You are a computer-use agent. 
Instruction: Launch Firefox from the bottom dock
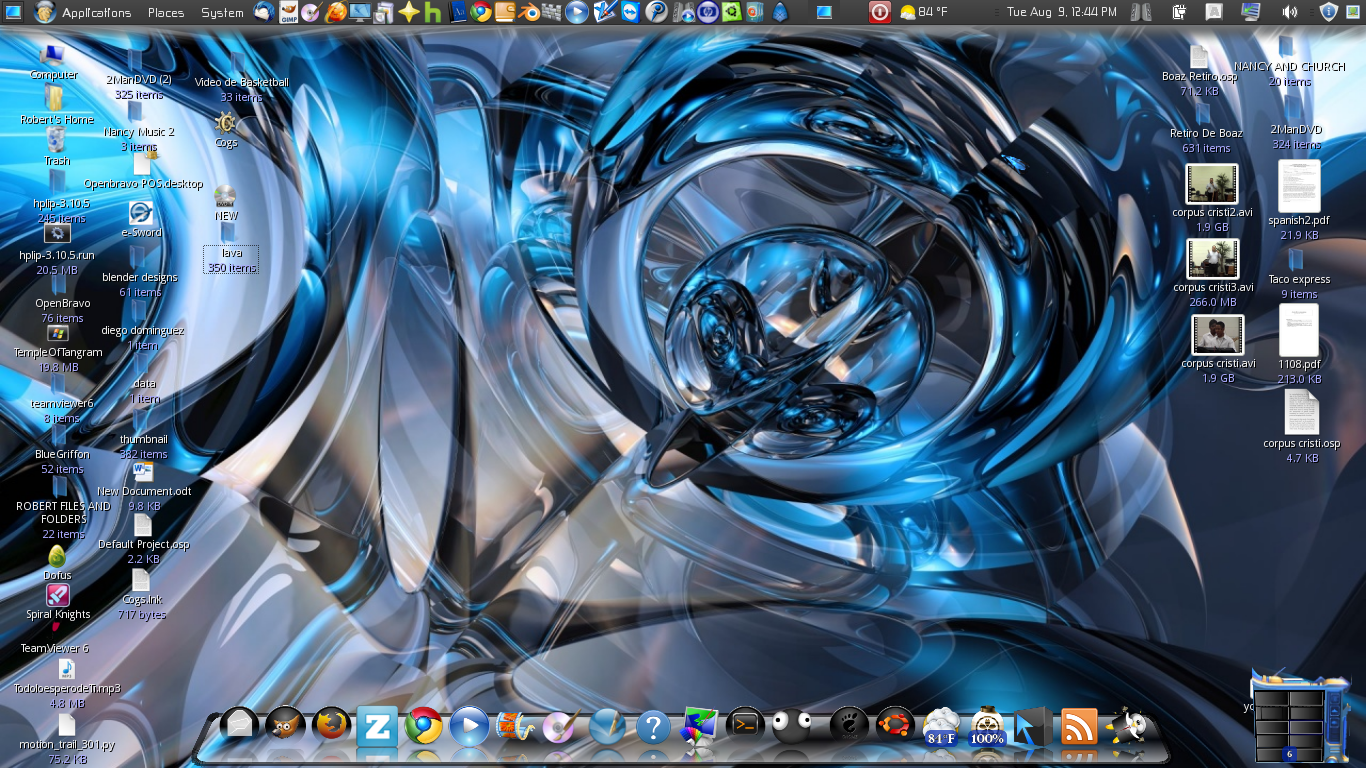point(331,724)
